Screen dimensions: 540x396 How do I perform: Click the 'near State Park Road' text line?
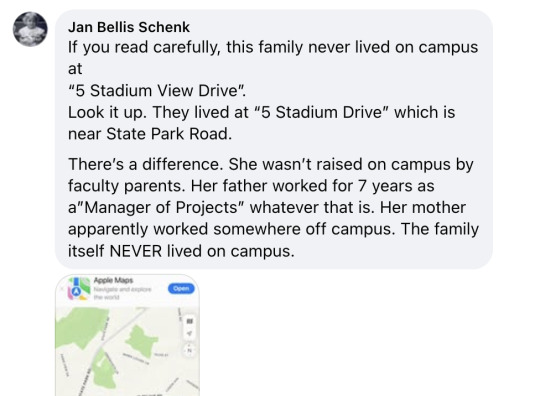click(150, 134)
